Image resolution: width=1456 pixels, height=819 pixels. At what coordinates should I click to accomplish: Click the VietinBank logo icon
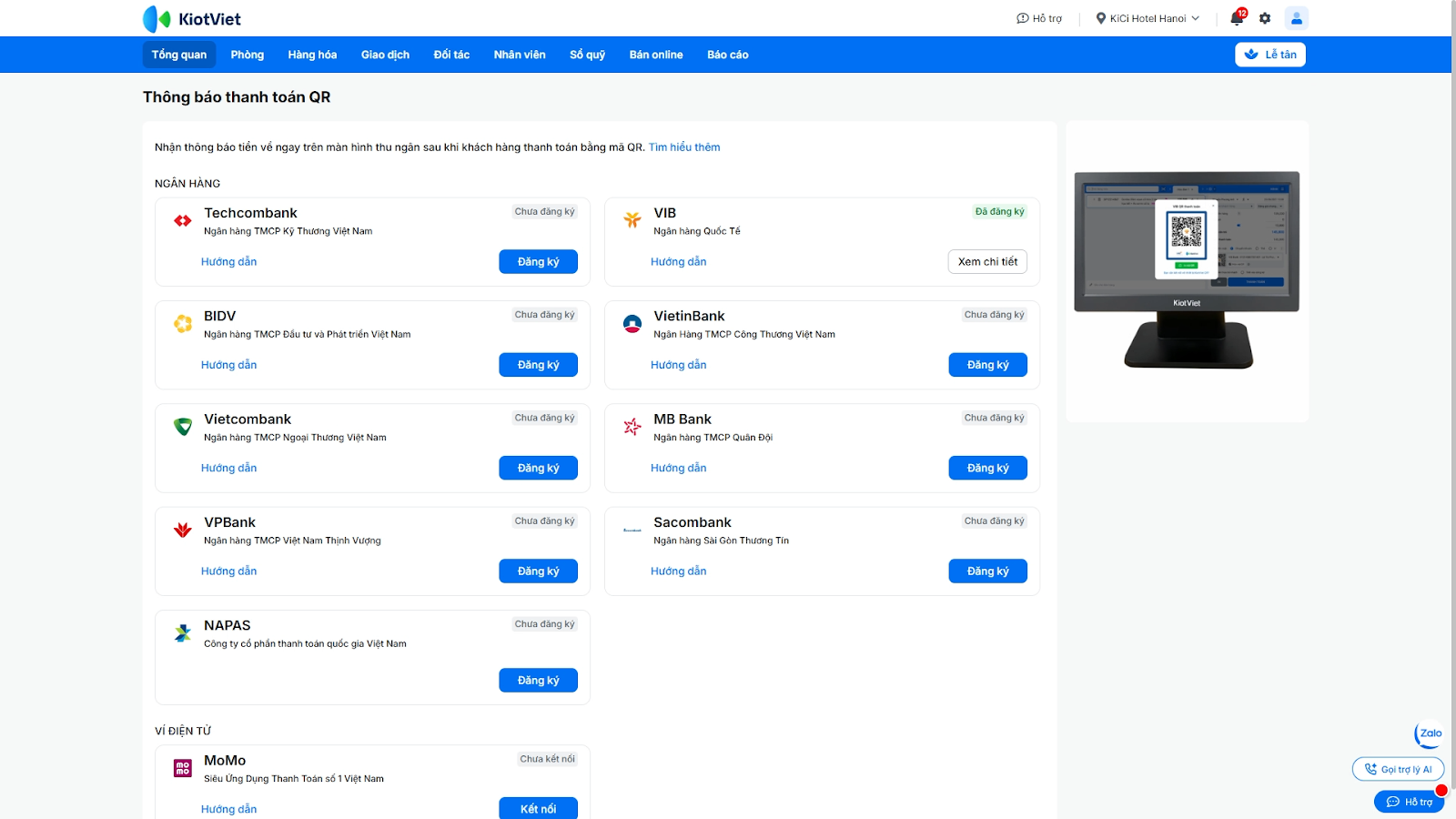pyautogui.click(x=632, y=323)
